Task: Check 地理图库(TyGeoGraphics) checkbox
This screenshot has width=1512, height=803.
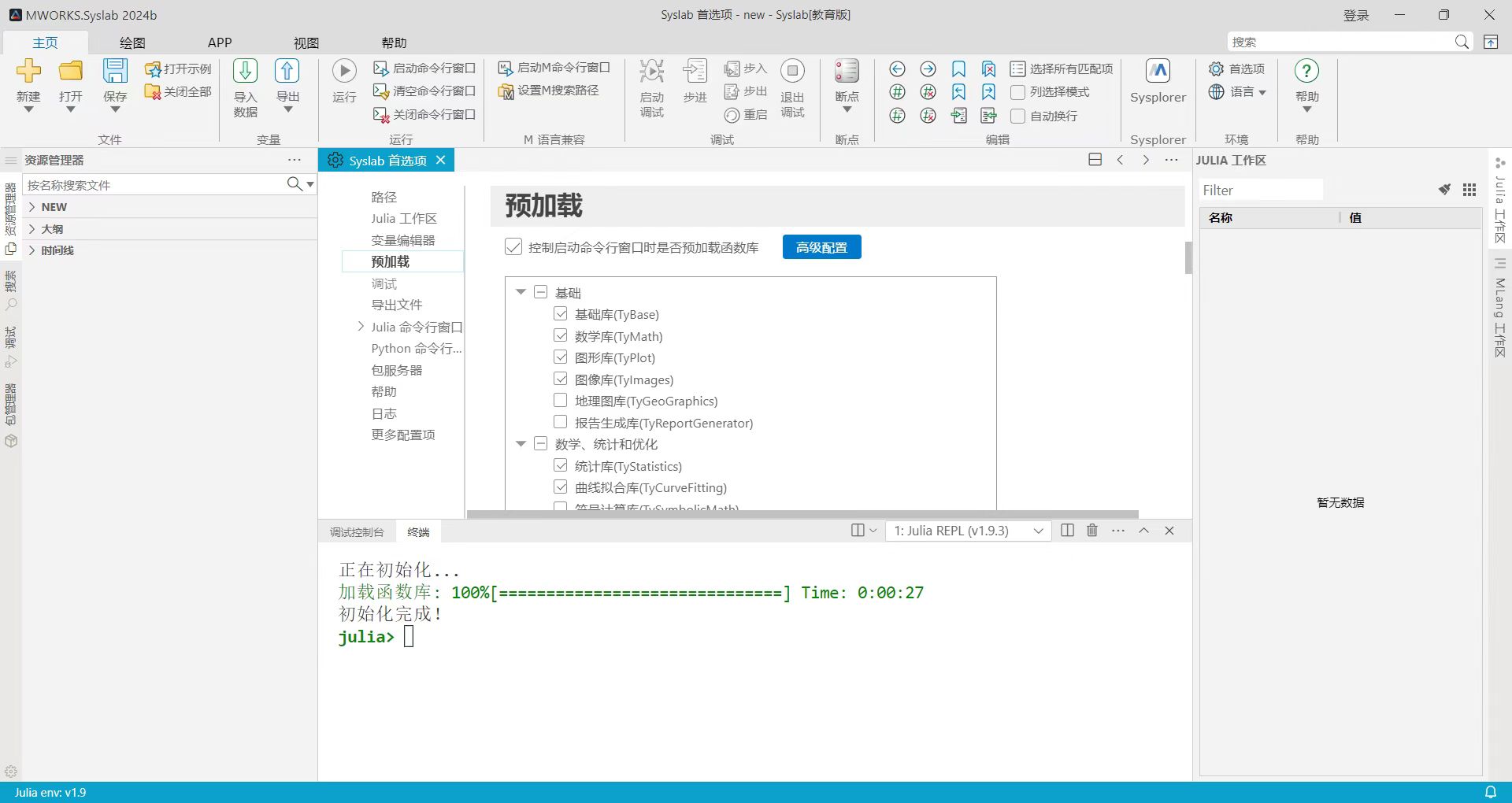Action: coord(561,401)
